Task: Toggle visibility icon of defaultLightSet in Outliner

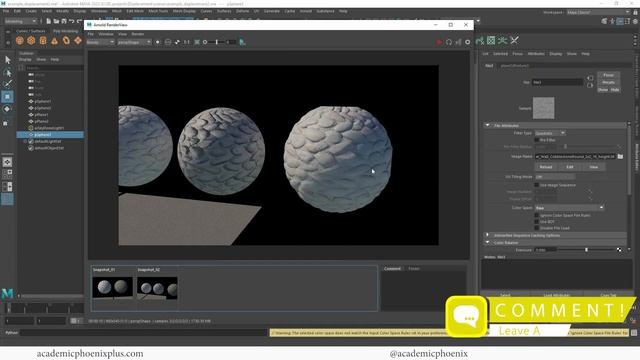Action: (x=31, y=141)
